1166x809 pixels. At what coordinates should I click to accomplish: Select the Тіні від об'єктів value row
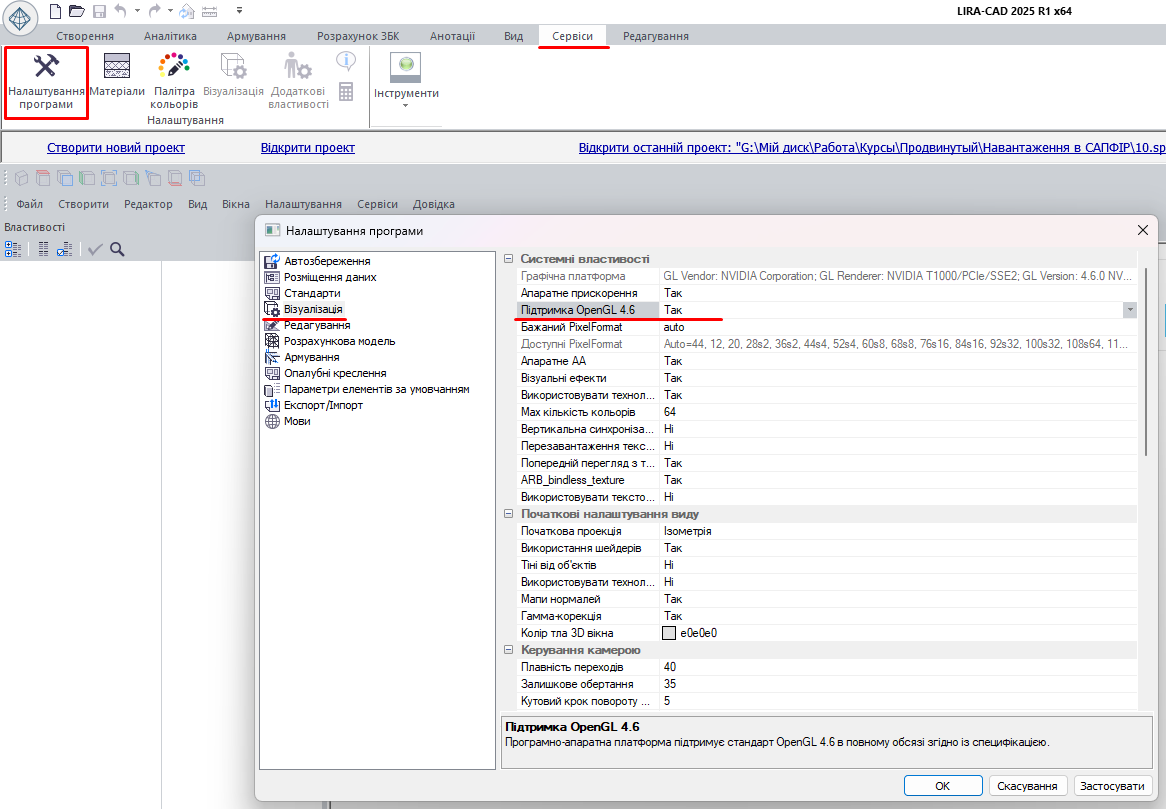point(668,565)
